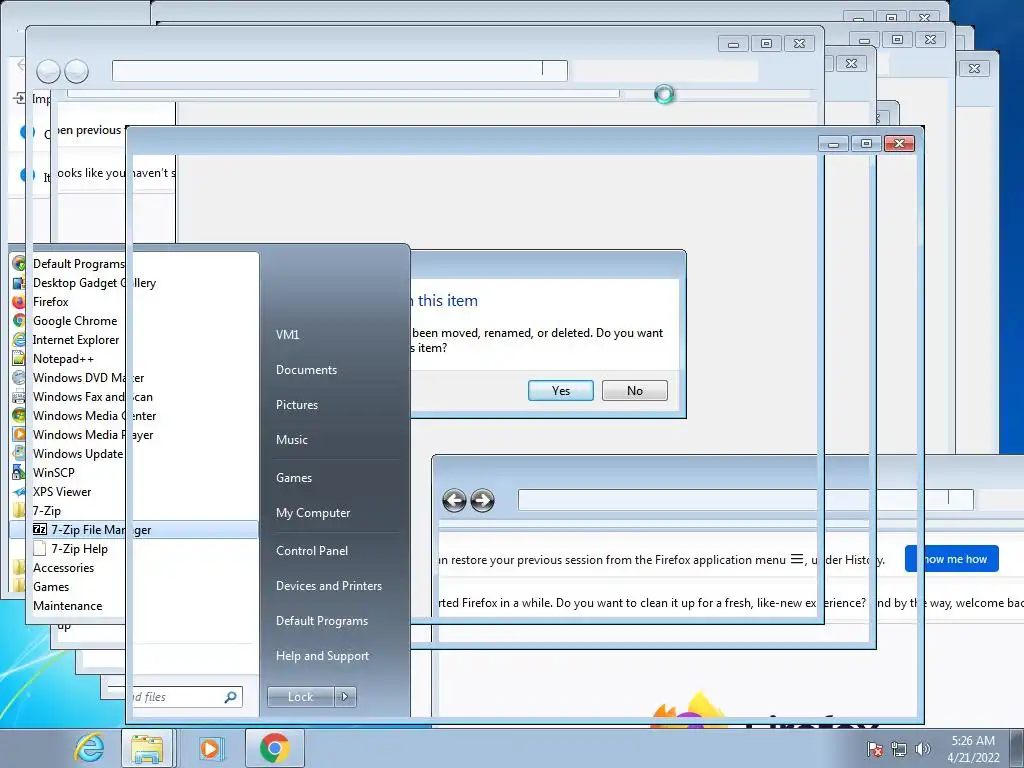This screenshot has height=768, width=1024.
Task: Click the Internet Explorer icon in Start menu
Action: coord(19,340)
